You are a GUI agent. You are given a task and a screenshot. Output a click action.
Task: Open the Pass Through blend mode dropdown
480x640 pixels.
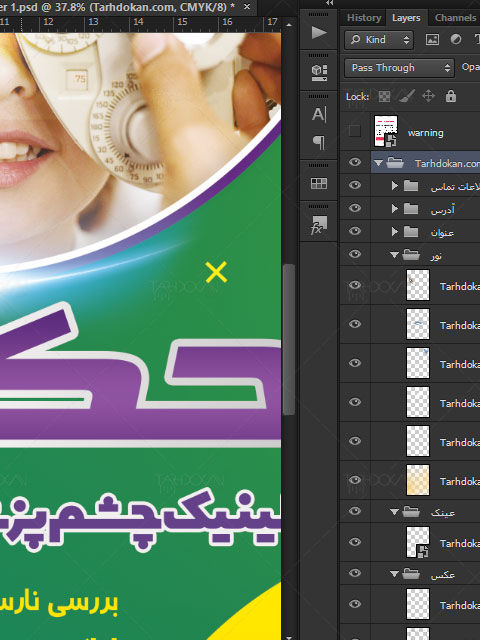399,68
